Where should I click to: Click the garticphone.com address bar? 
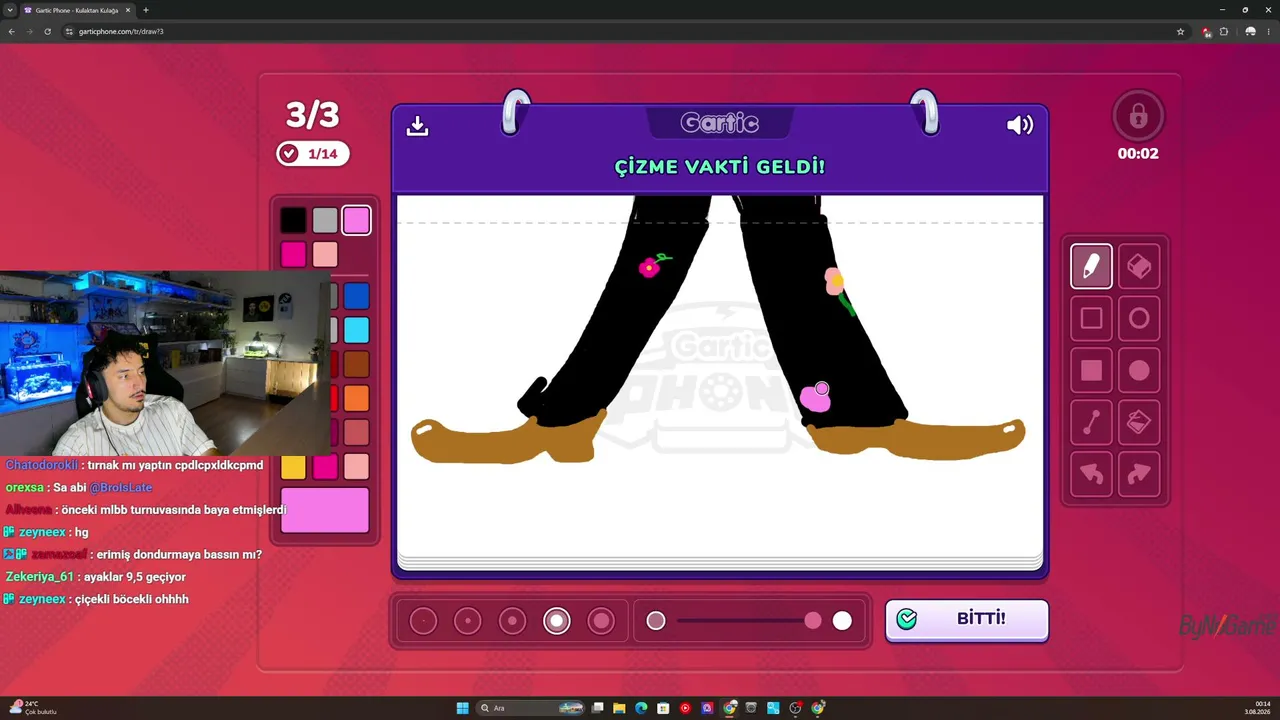620,31
